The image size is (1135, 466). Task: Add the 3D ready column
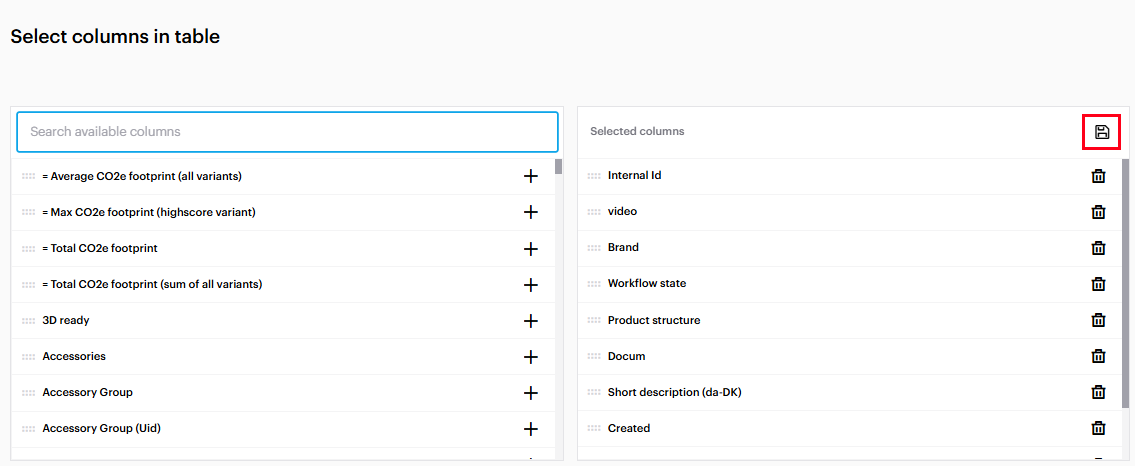click(530, 321)
